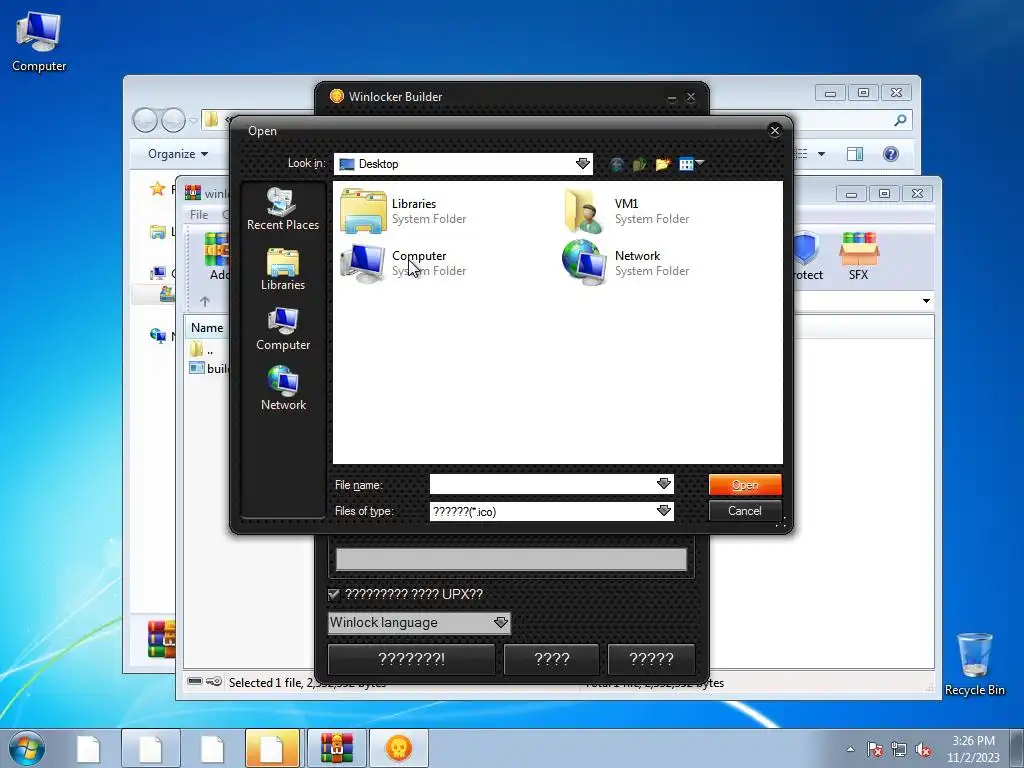Select the '..' parent folder row in WinRAR

pos(202,349)
